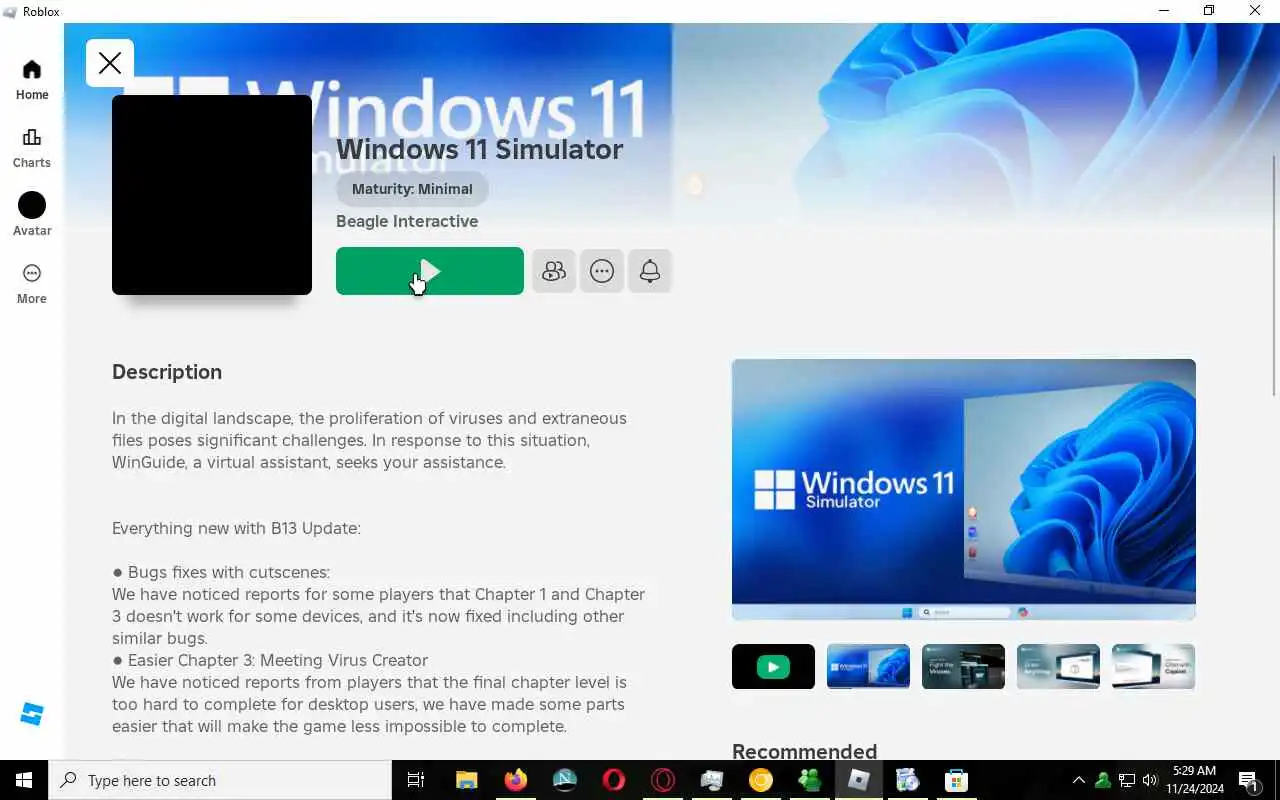Open the large Windows 11 Simulator preview image

pos(964,490)
